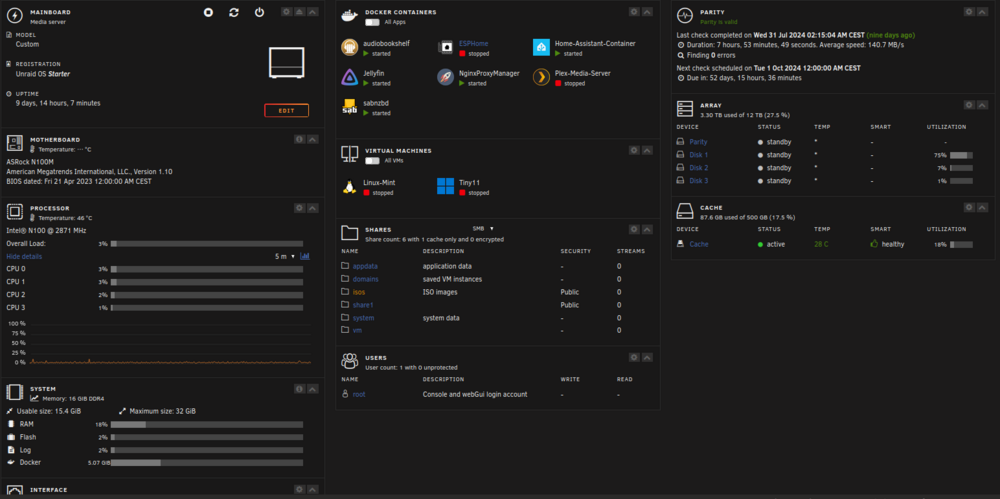Open Virtual Machines settings gear

pos(634,151)
